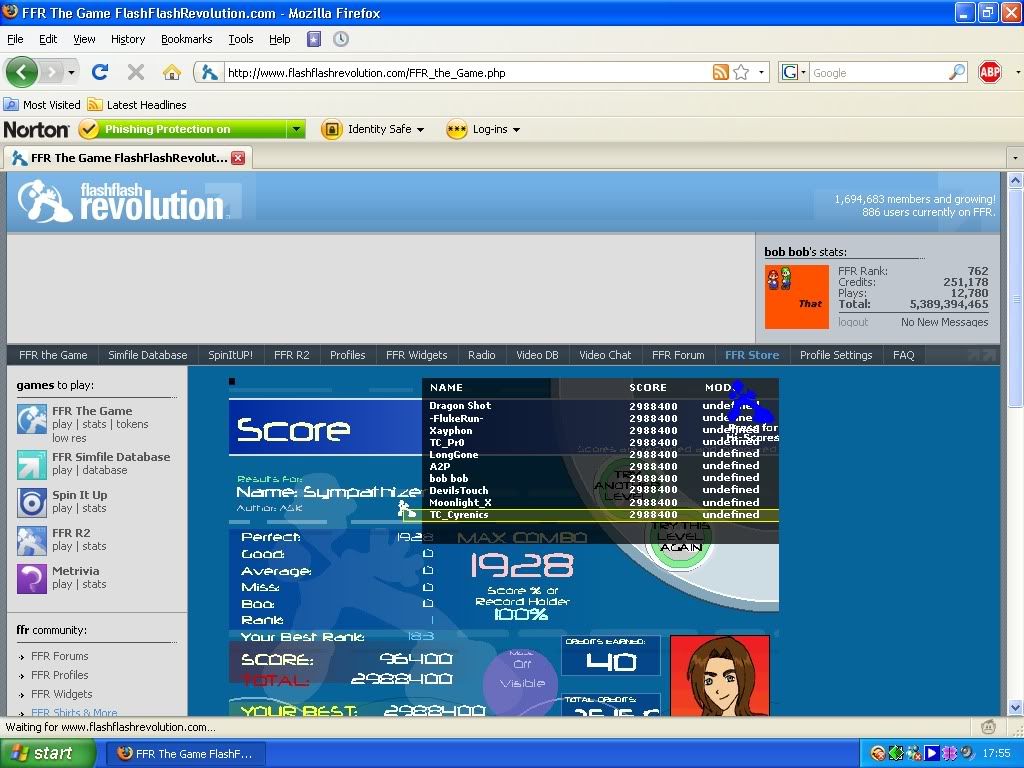Click the Metrivia question mark icon

(32, 578)
